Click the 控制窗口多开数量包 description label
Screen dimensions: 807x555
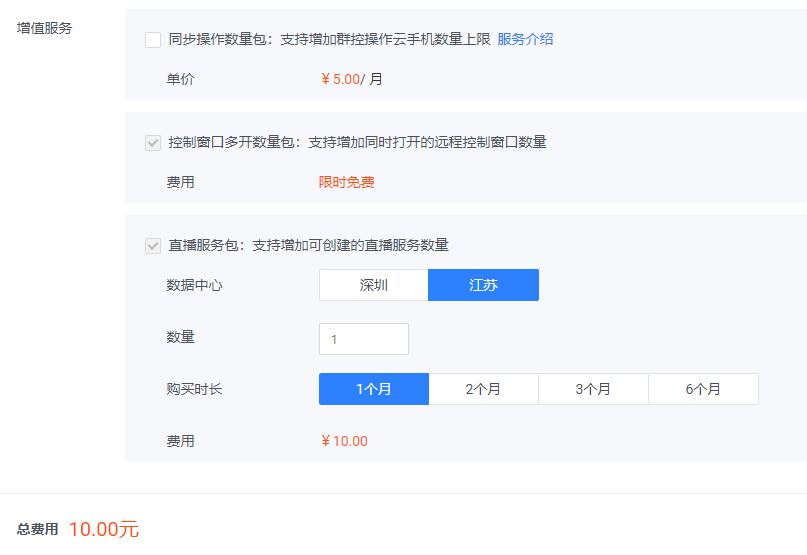point(357,143)
